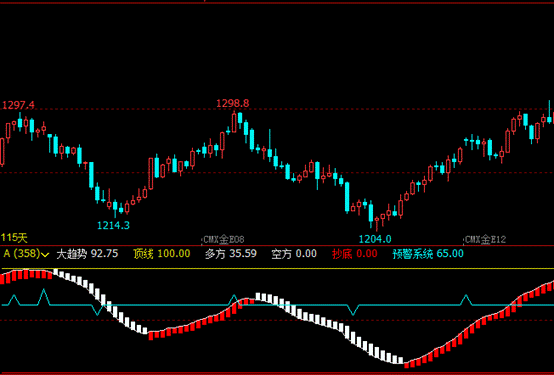Image resolution: width=554 pixels, height=375 pixels.
Task: Click the yellow 顶线 line in indicator panel
Action: (x=277, y=269)
